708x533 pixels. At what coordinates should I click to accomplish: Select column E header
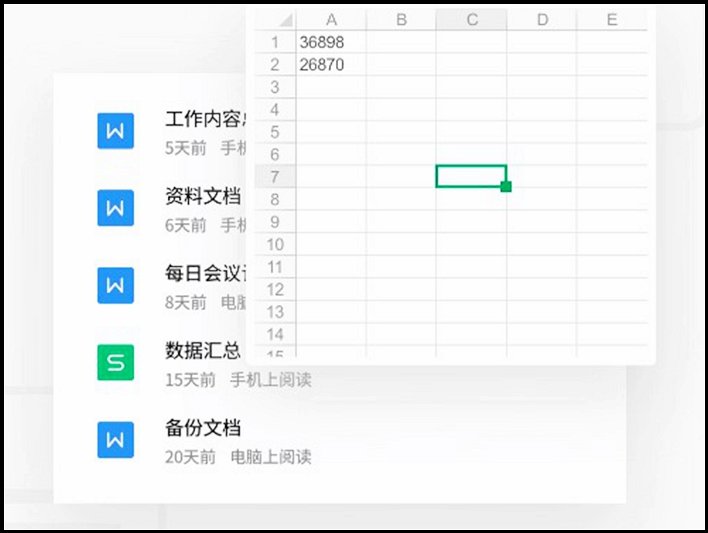pos(611,20)
